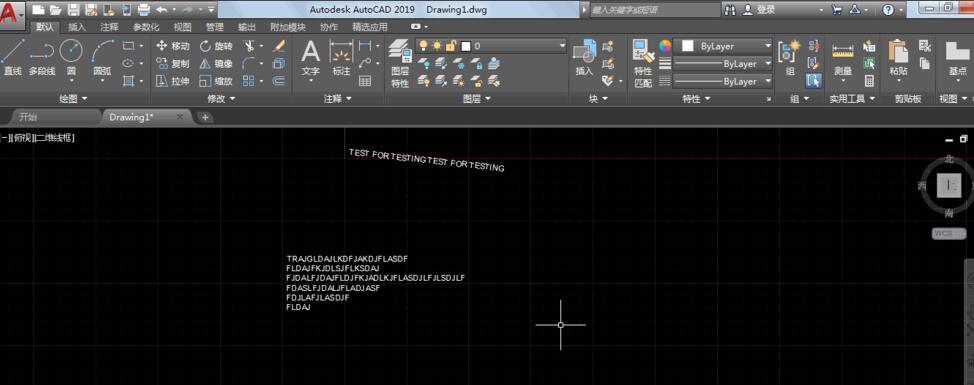Screen dimensions: 974x385
Task: Toggle layer on/off lightbulb icon
Action: pos(424,46)
